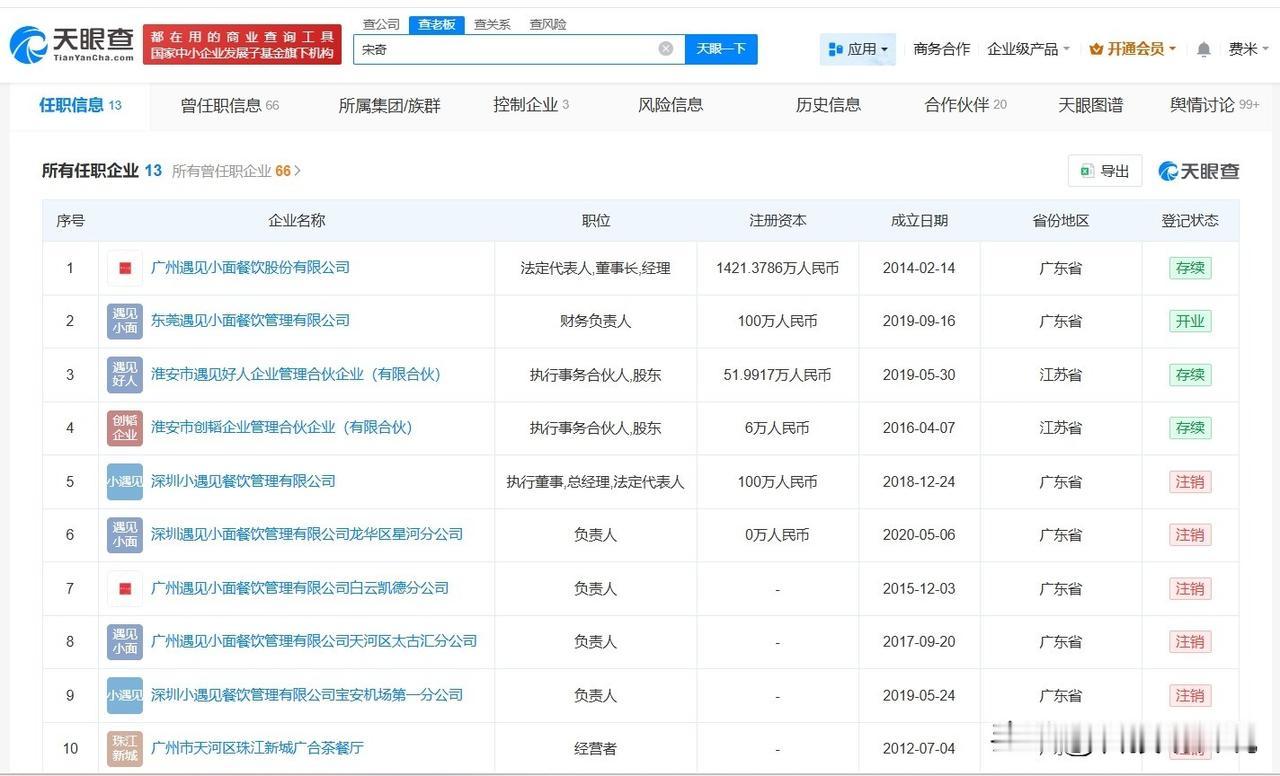Screen dimensions: 1280x776
Task: Click the 导出 export button
Action: (1105, 171)
